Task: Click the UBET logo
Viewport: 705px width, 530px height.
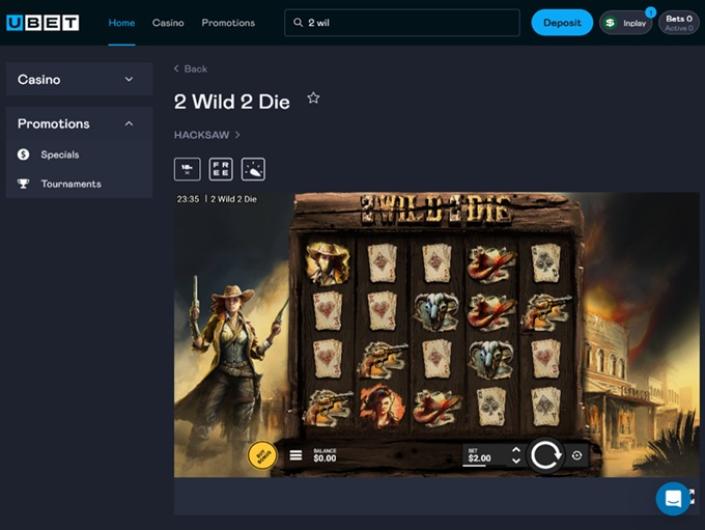Action: 42,22
